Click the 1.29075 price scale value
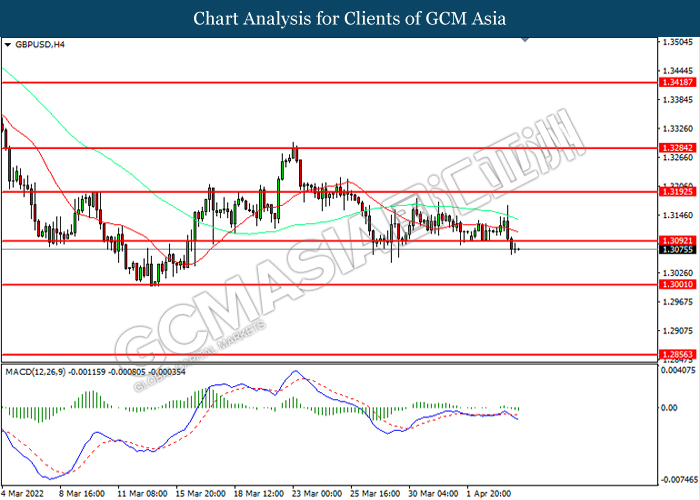This screenshot has height=500, width=700. pos(678,331)
